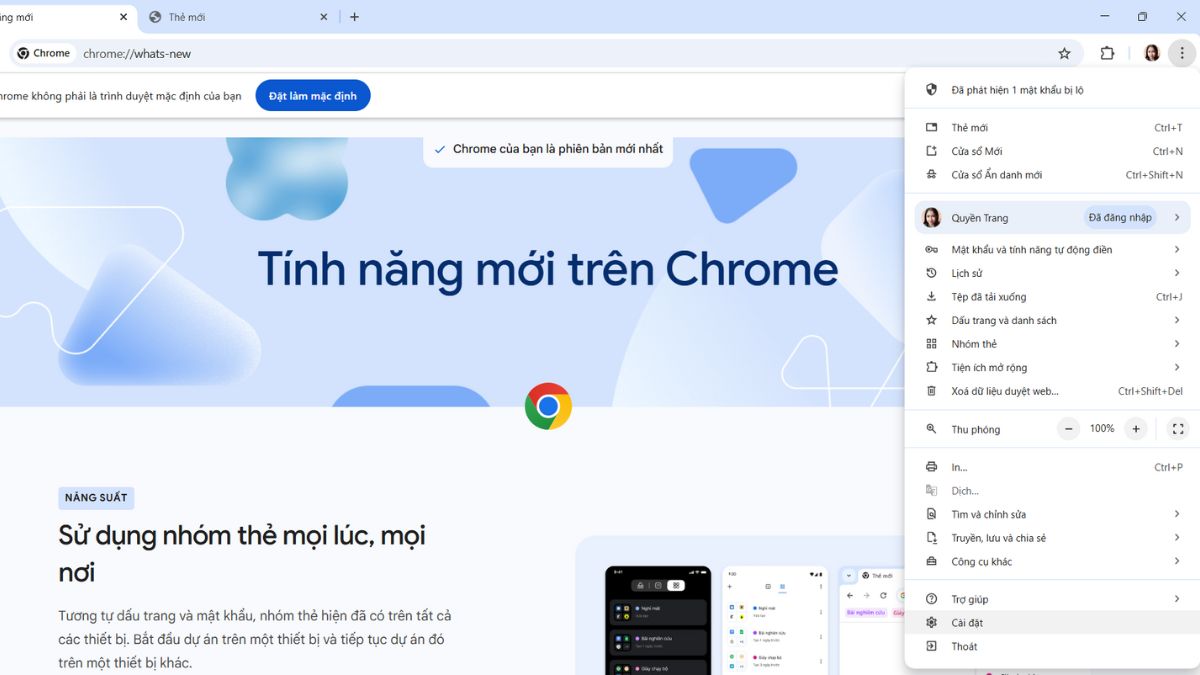Image resolution: width=1200 pixels, height=675 pixels.
Task: Click the three-dot Chrome menu button
Action: [1181, 53]
